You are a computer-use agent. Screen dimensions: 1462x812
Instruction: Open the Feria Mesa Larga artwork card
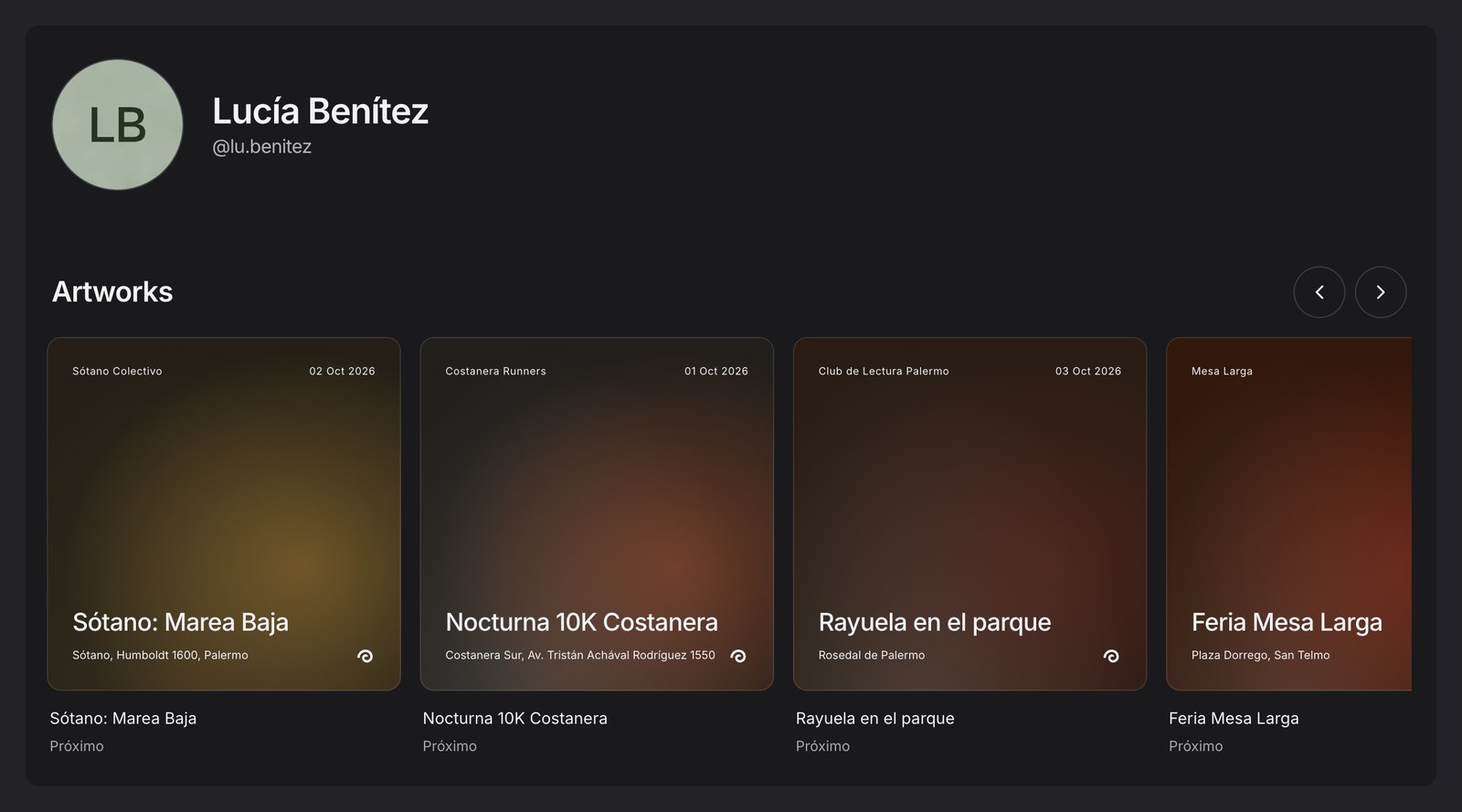coord(1289,514)
